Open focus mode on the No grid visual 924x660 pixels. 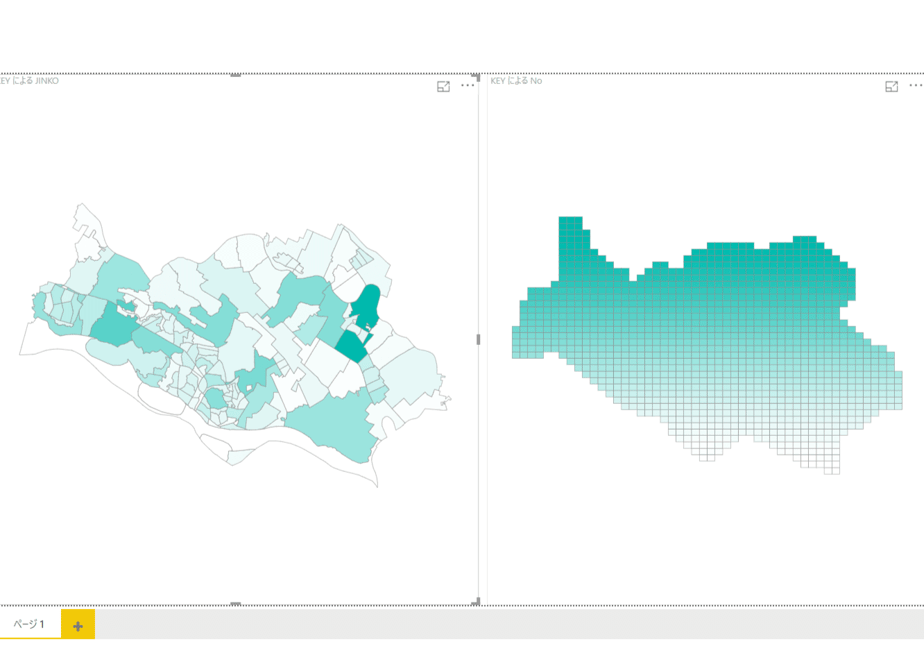pos(892,87)
